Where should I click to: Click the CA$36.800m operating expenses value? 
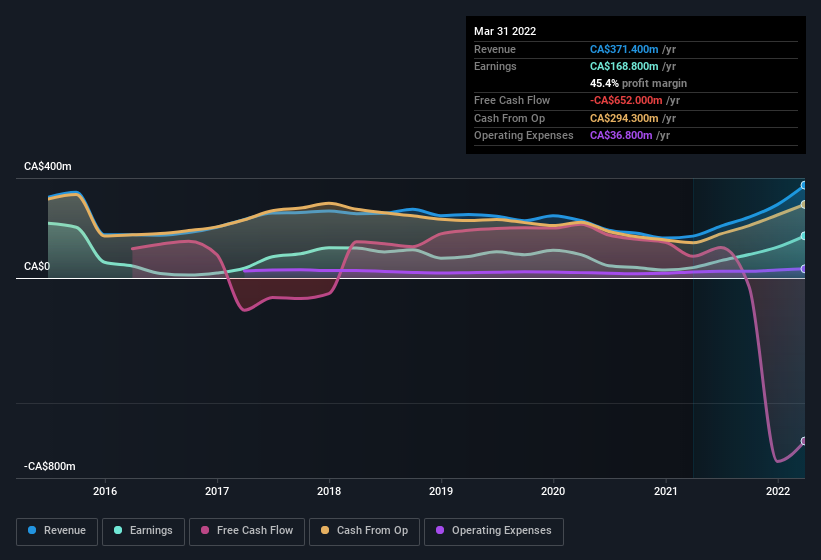621,136
